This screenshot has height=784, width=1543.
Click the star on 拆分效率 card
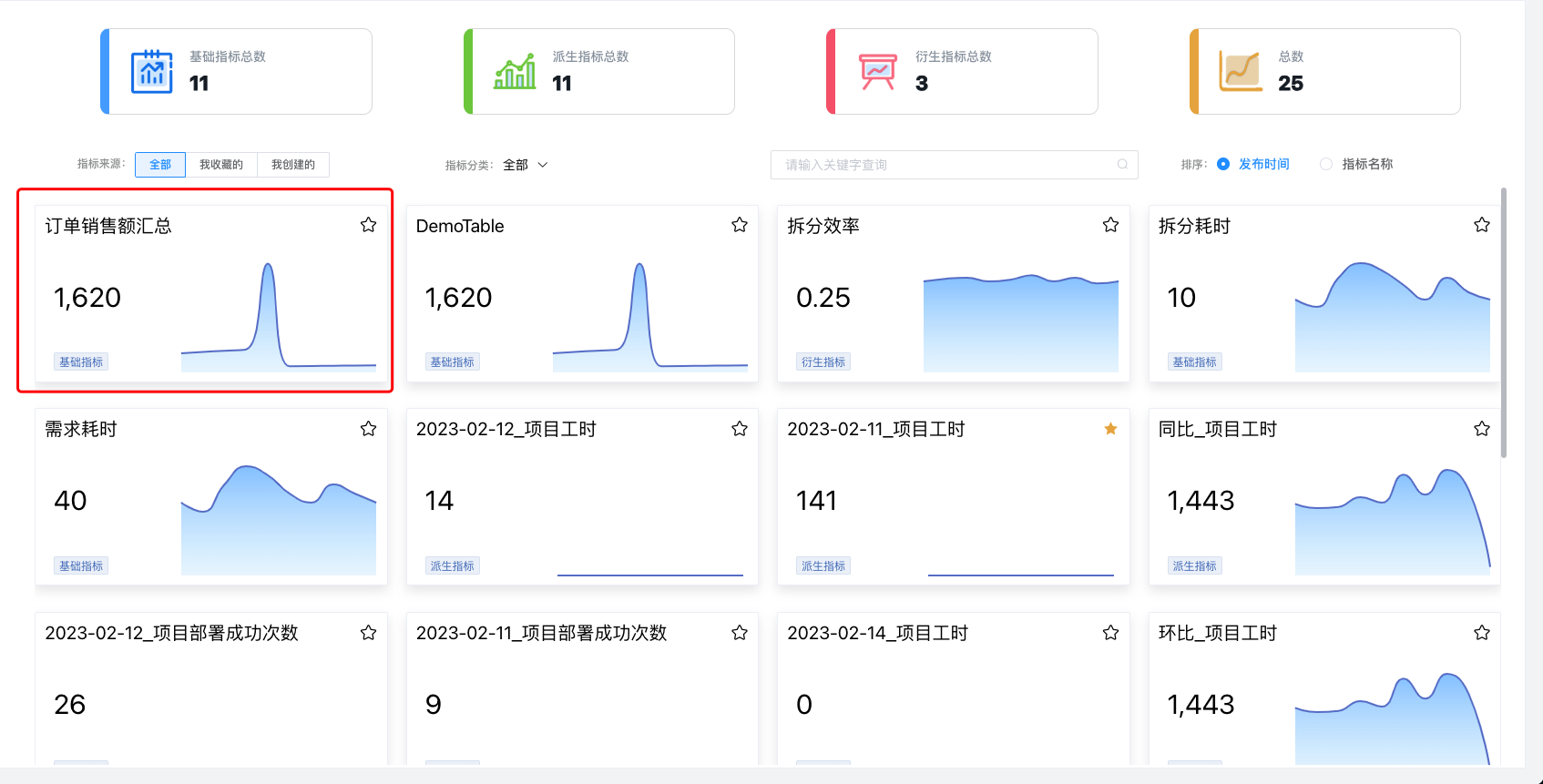coord(1110,225)
